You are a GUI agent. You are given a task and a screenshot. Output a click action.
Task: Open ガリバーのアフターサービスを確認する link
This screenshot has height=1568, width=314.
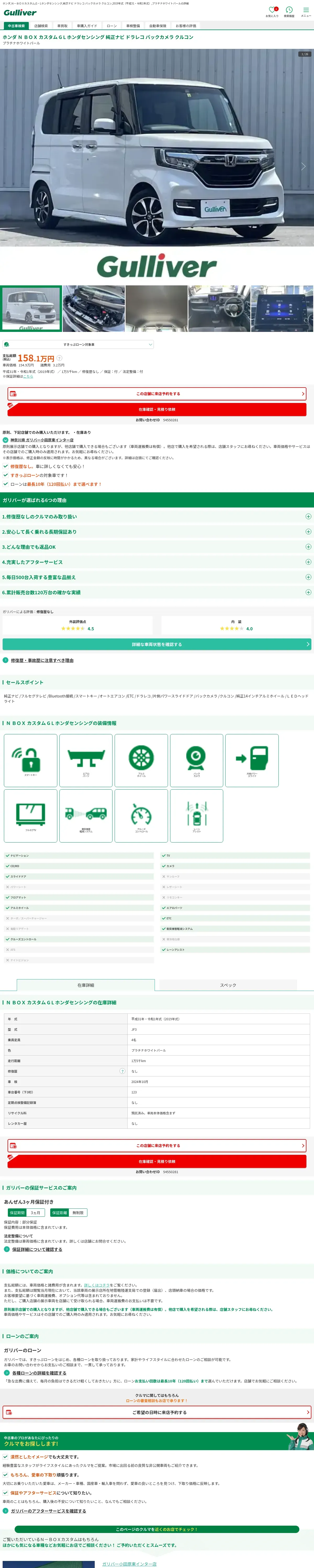(x=48, y=1511)
